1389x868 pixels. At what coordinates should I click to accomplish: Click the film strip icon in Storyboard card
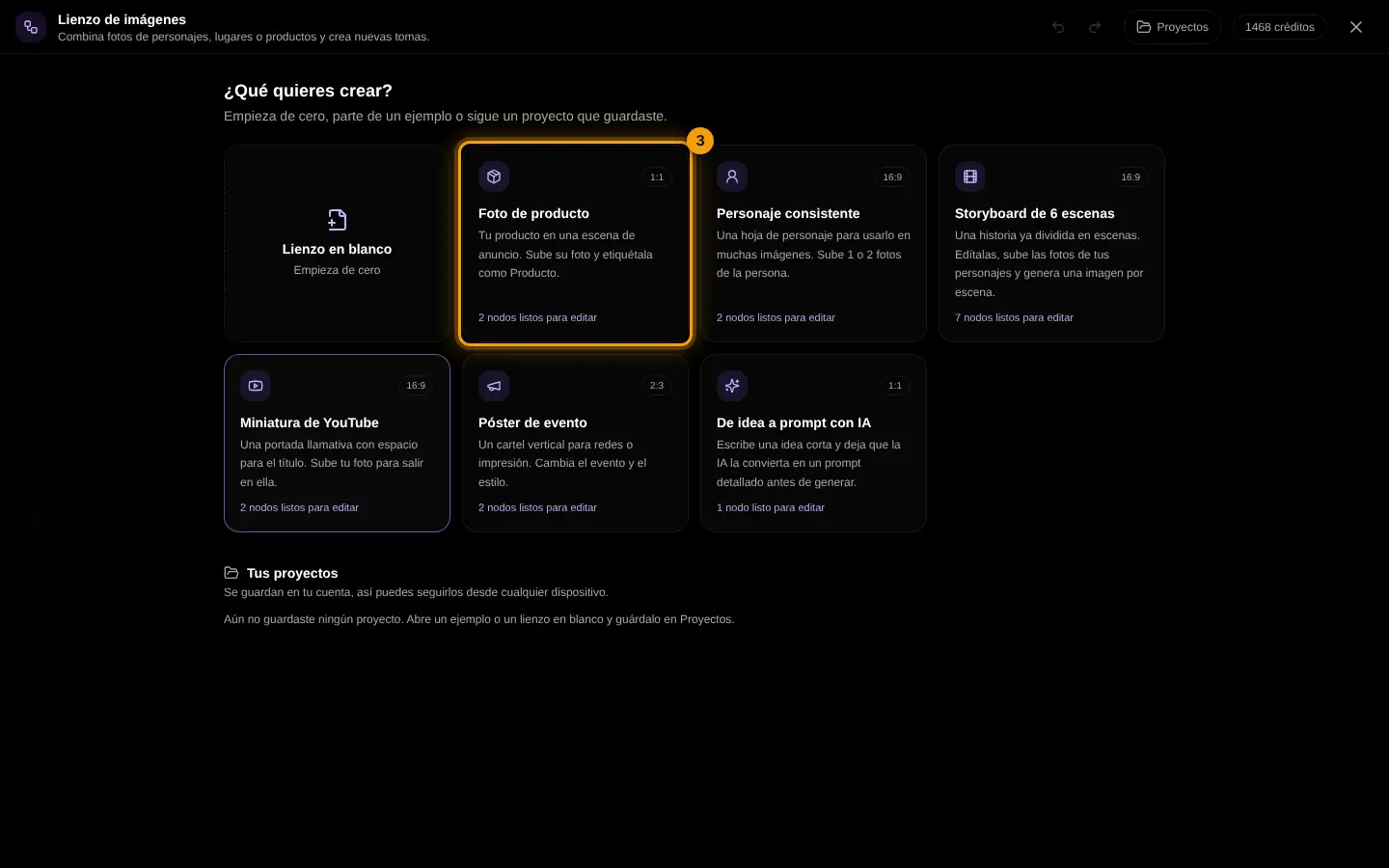point(970,176)
